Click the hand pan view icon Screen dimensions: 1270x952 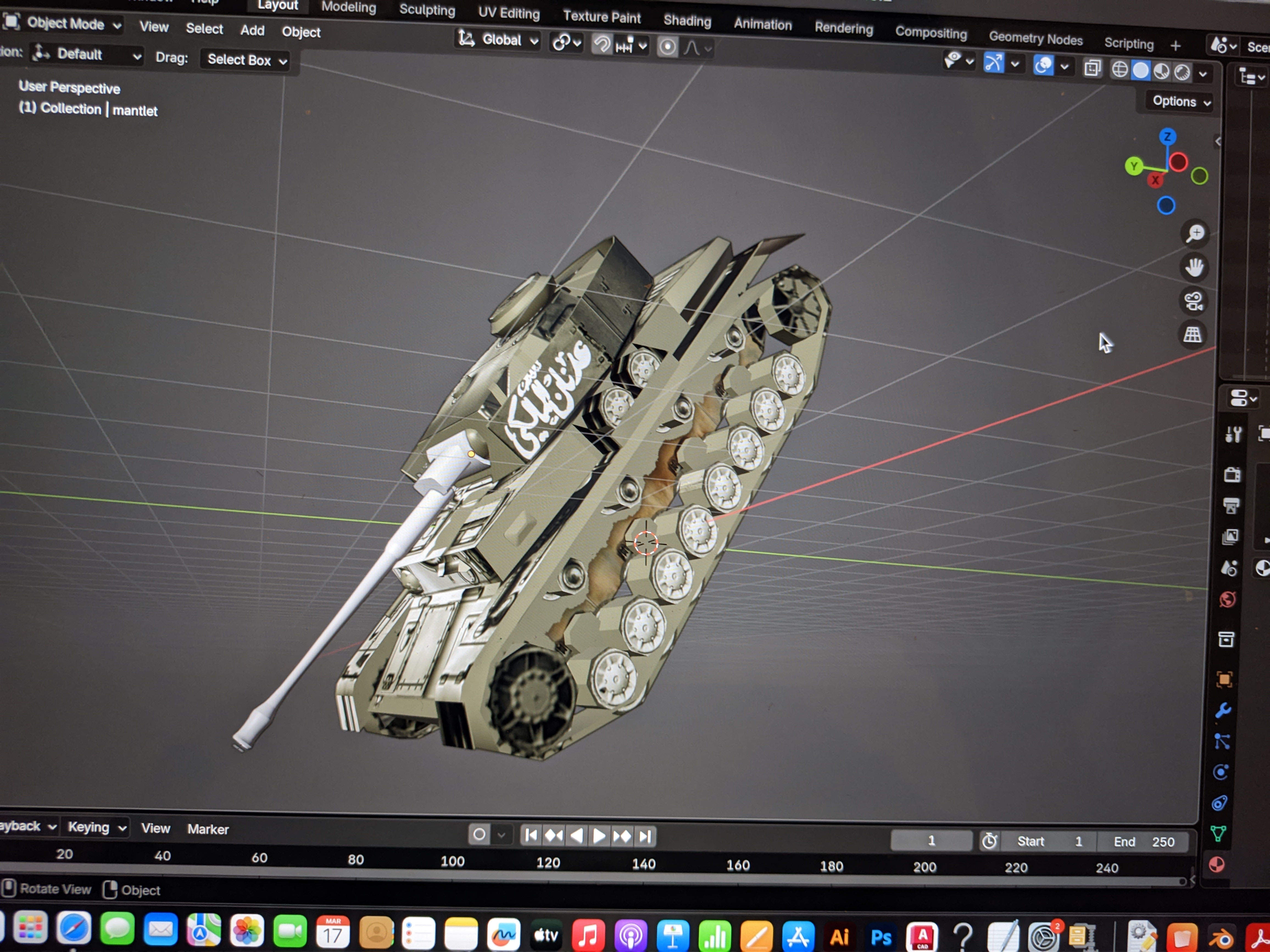pos(1195,267)
